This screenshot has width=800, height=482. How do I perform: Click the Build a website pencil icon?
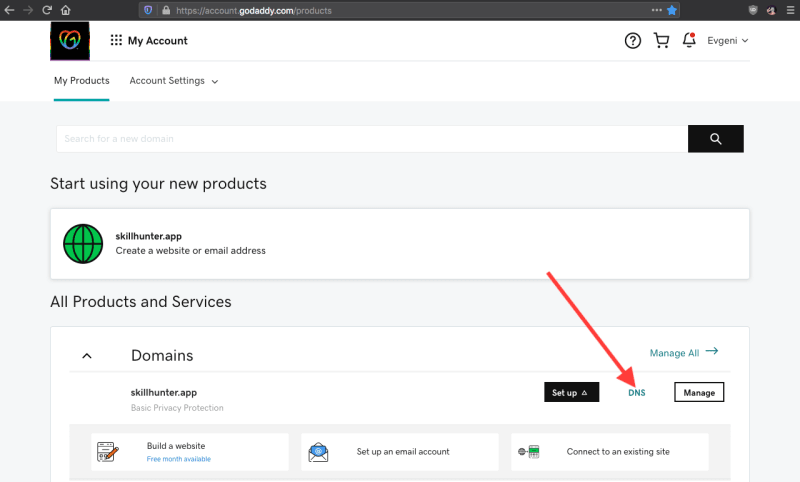click(x=108, y=452)
